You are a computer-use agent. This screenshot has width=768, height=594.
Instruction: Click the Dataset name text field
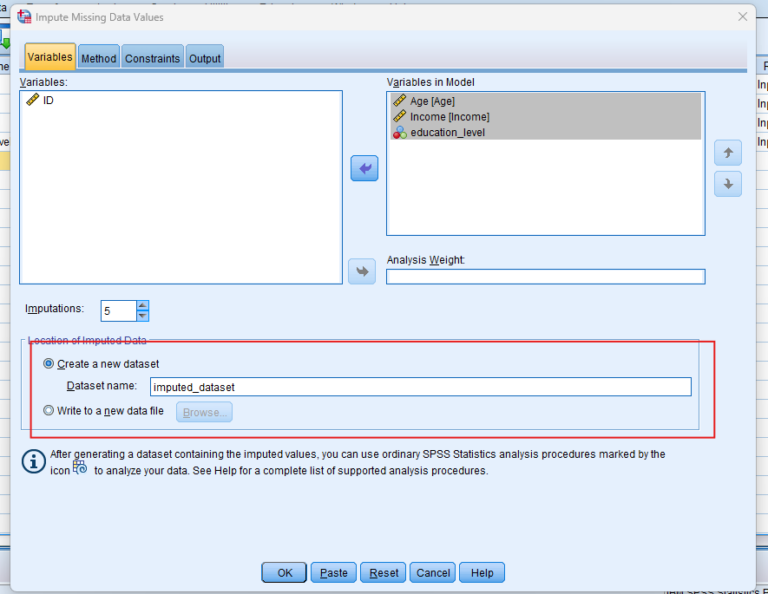420,387
